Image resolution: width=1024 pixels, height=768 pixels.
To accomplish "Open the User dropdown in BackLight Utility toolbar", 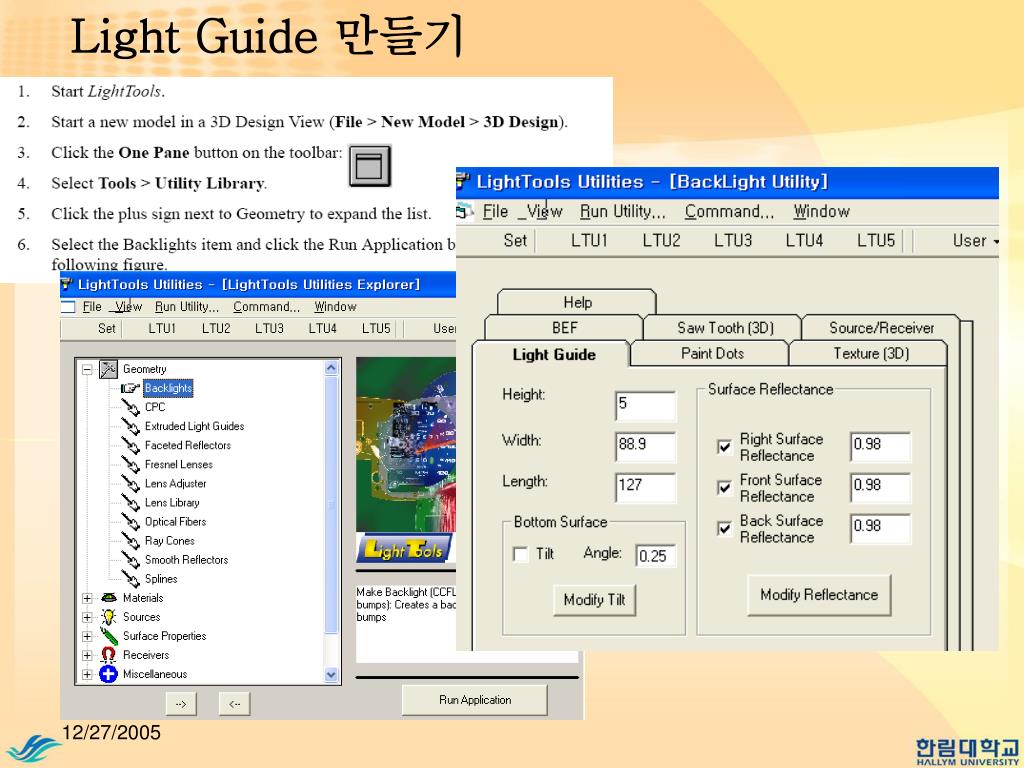I will [x=975, y=241].
